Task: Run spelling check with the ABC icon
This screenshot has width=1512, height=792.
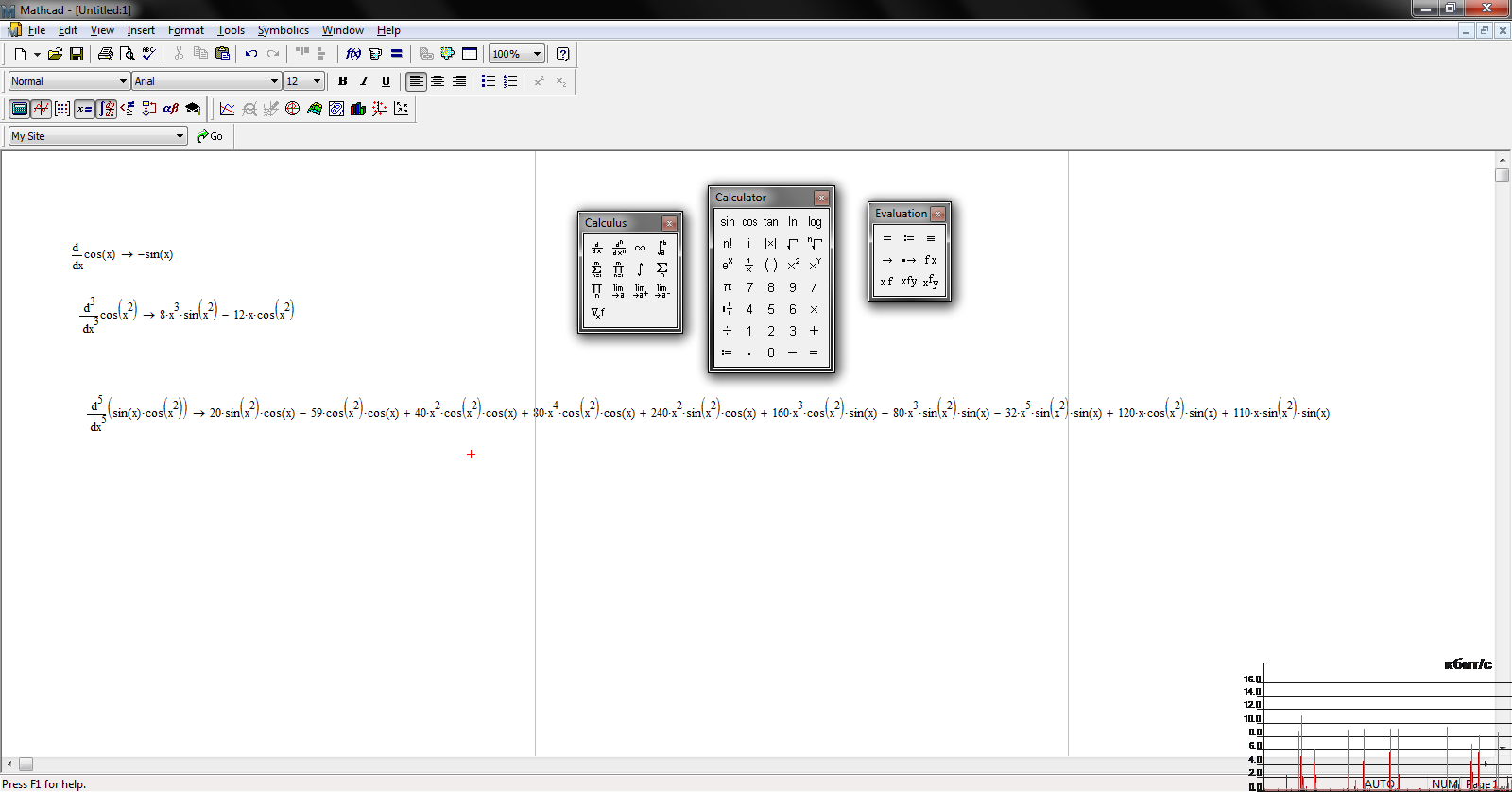Action: click(x=148, y=54)
